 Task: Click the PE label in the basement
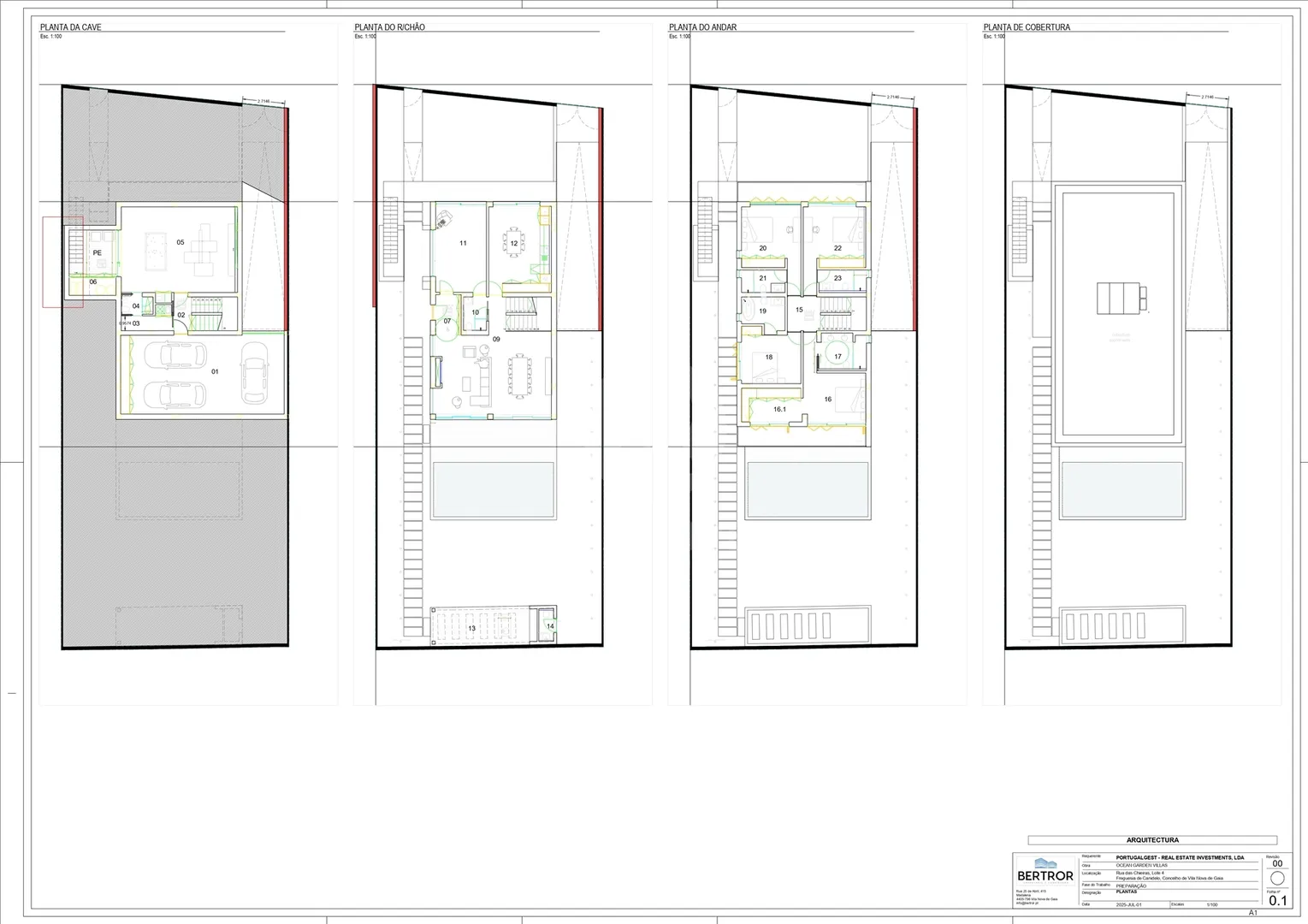[98, 253]
